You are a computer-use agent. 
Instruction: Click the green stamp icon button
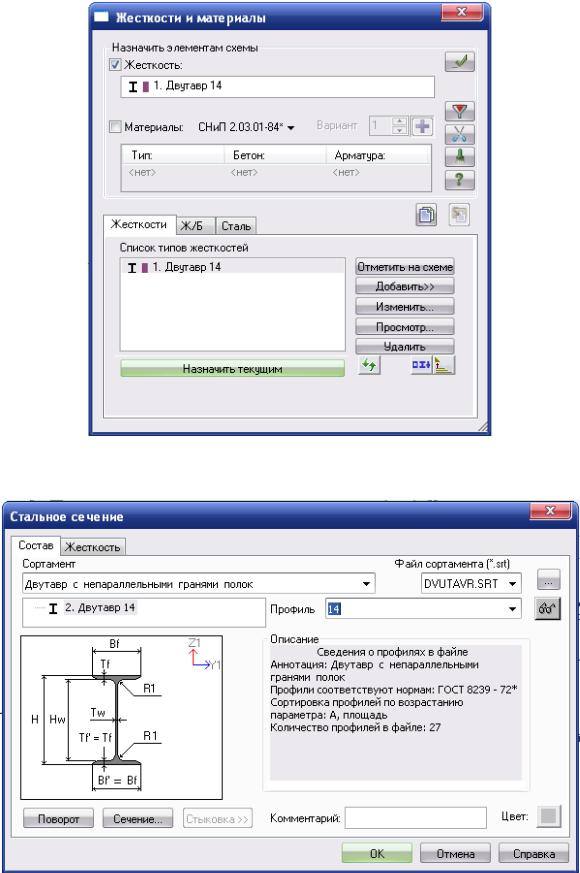point(459,157)
